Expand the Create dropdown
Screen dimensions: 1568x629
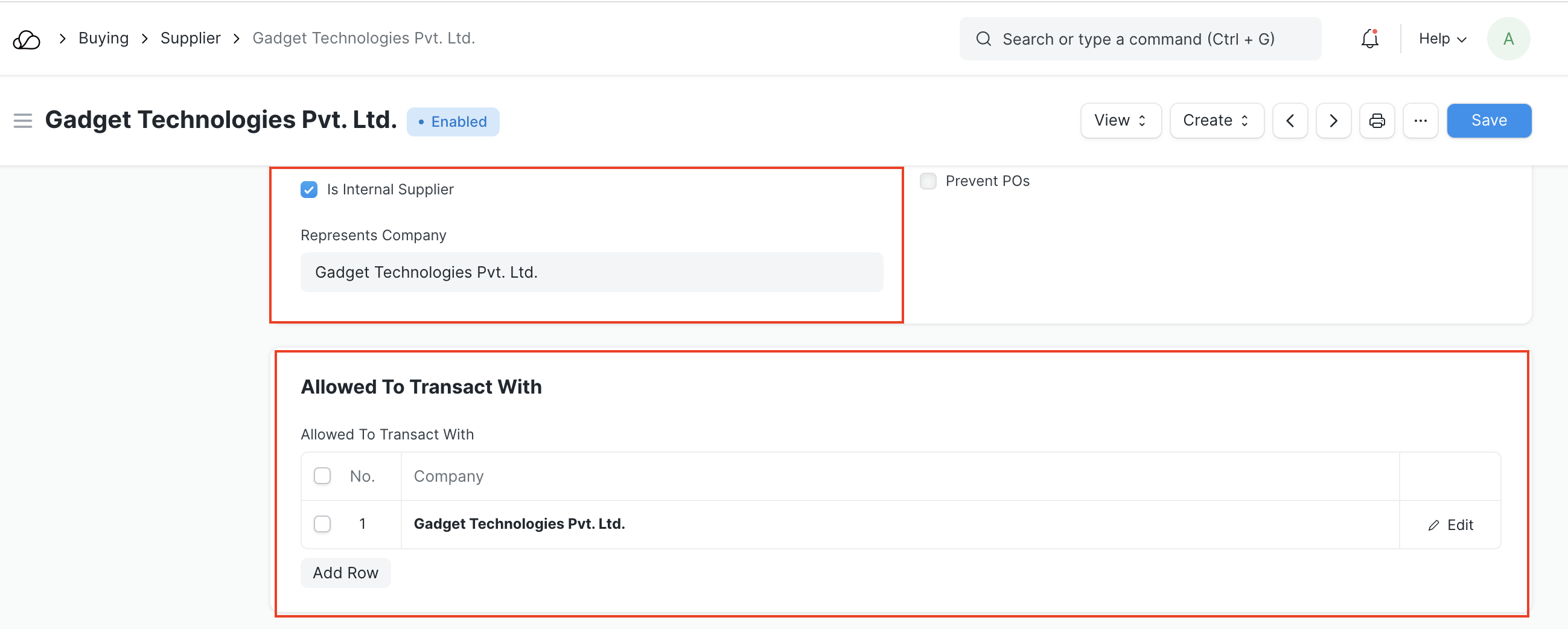[x=1216, y=121]
